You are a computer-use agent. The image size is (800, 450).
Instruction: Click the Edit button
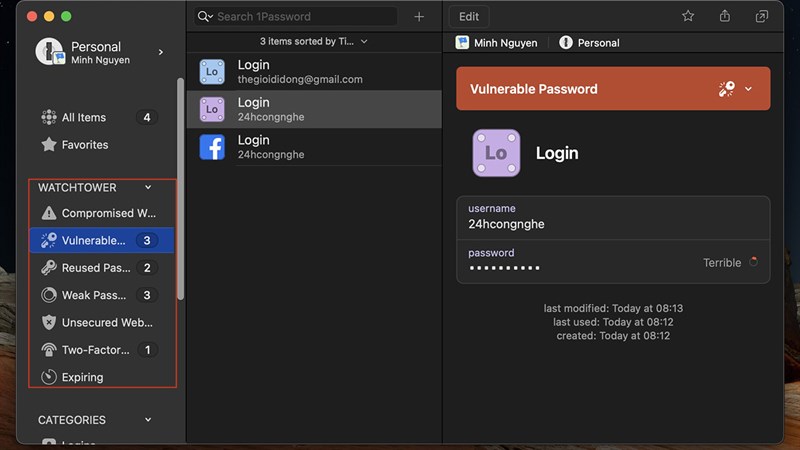click(x=468, y=16)
